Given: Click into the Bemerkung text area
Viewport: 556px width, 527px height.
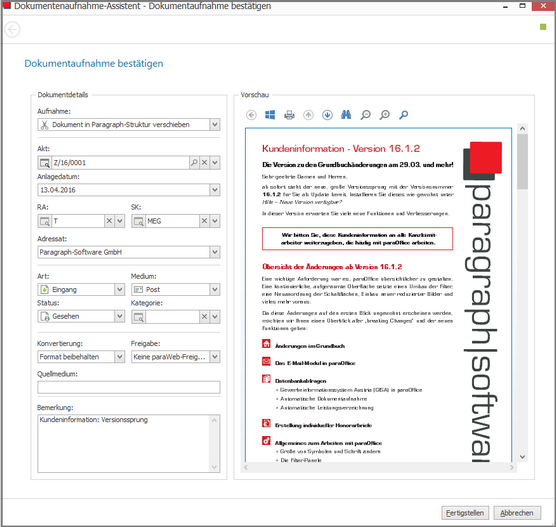Looking at the screenshot, I should point(124,443).
